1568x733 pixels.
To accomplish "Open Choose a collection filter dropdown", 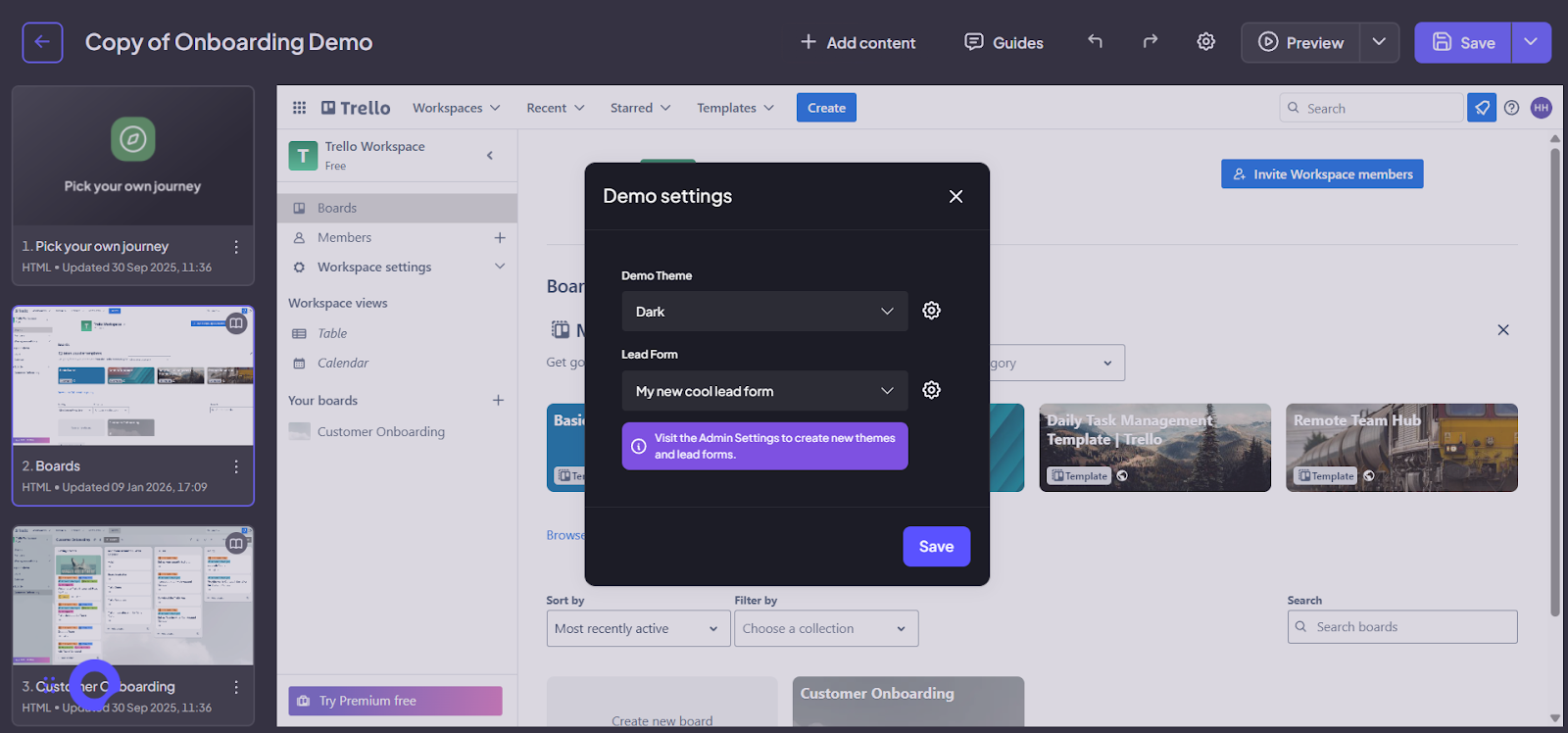I will pyautogui.click(x=826, y=628).
